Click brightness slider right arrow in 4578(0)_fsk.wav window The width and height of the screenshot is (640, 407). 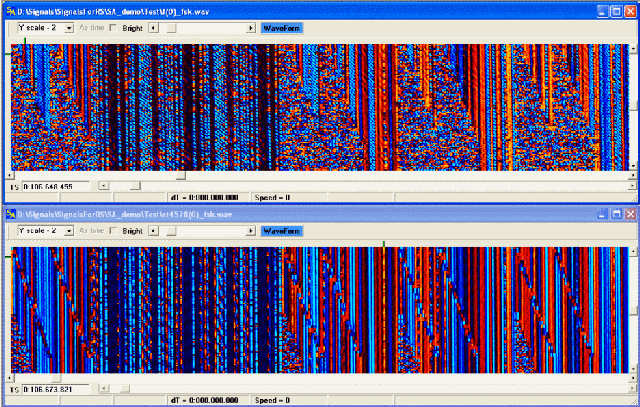point(251,230)
